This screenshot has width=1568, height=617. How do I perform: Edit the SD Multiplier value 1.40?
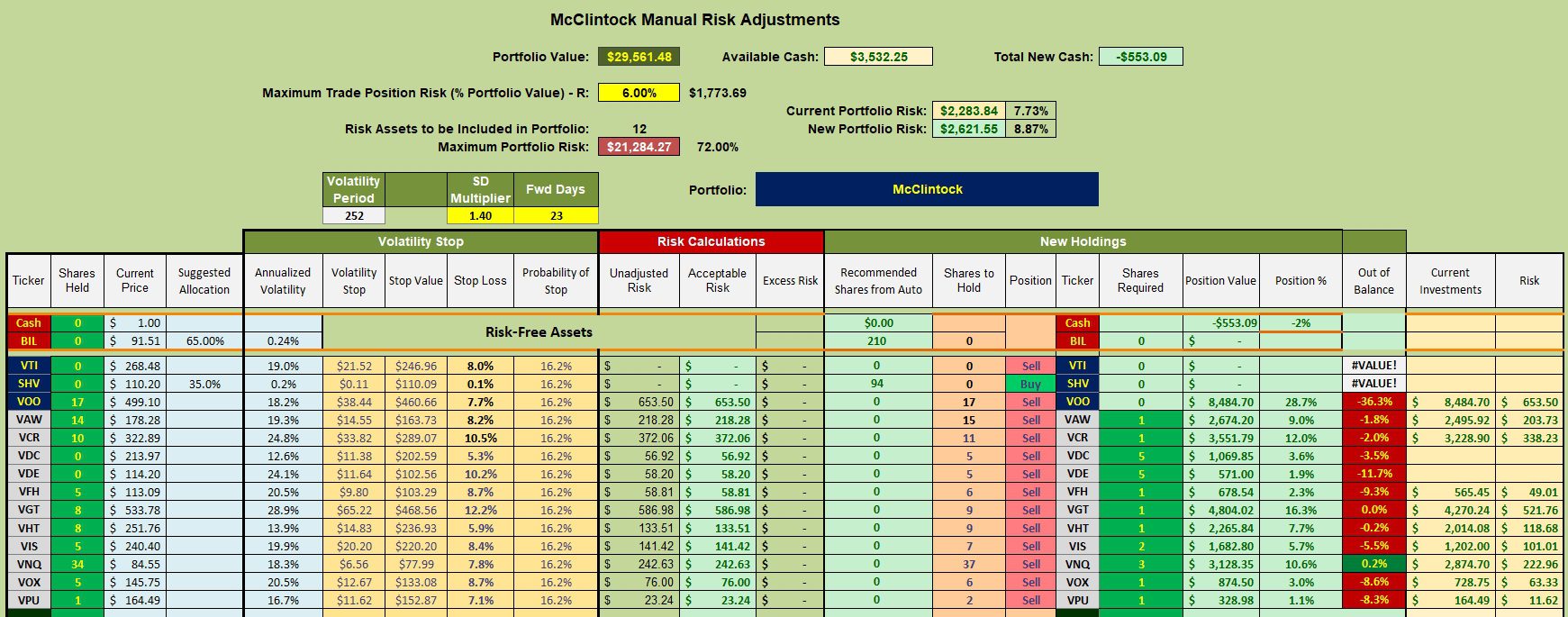pyautogui.click(x=480, y=216)
